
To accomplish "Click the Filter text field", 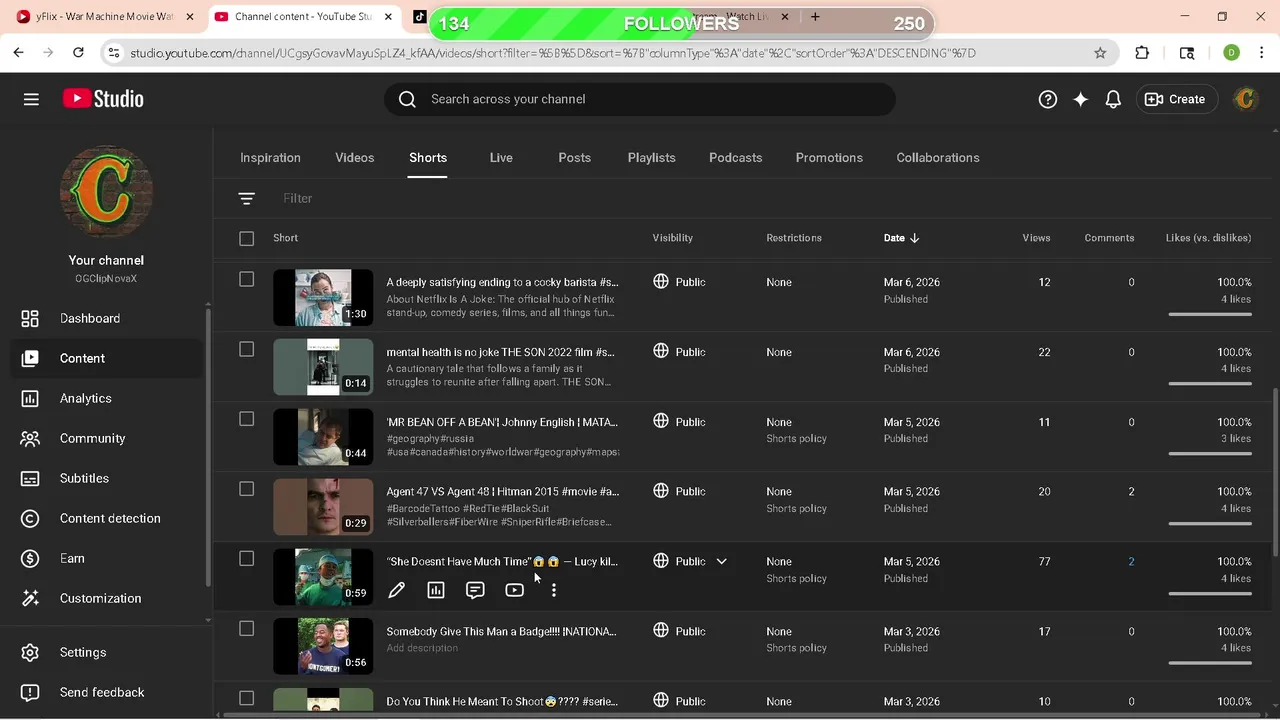I will click(298, 198).
